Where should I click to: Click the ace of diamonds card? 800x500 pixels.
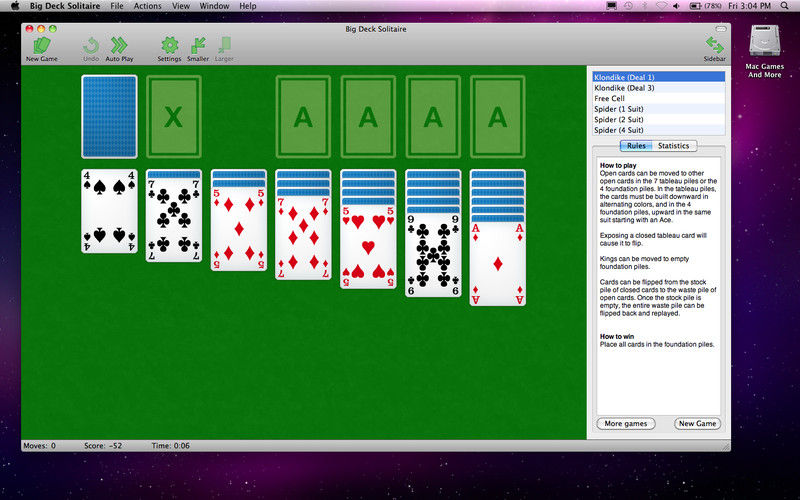point(498,264)
